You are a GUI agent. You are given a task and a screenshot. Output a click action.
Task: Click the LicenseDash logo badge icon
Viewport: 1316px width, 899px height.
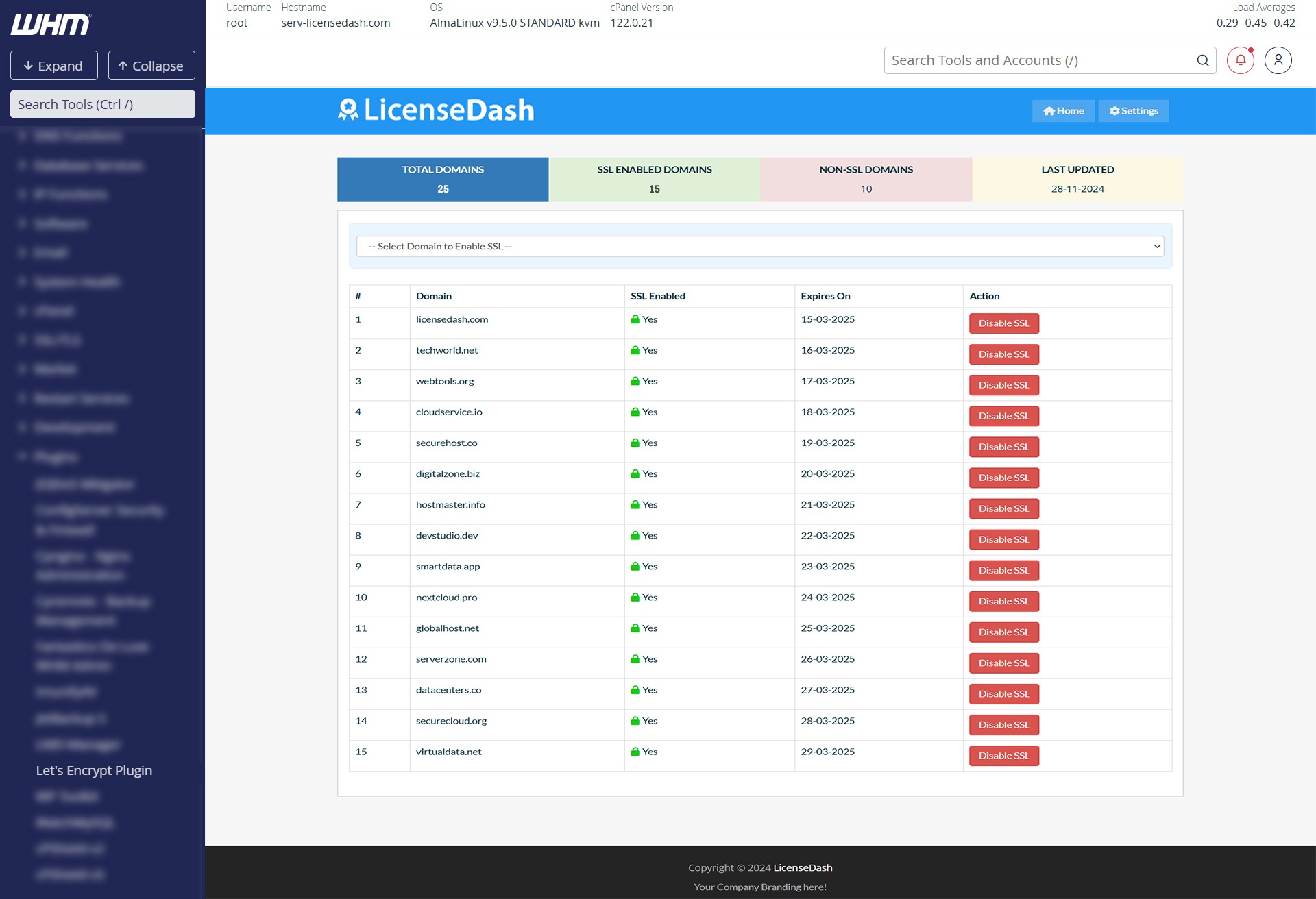[348, 110]
